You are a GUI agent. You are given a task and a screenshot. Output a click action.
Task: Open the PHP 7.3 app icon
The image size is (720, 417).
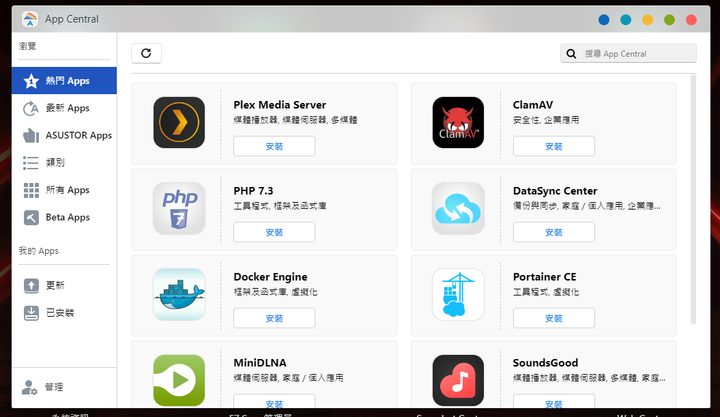click(x=179, y=208)
